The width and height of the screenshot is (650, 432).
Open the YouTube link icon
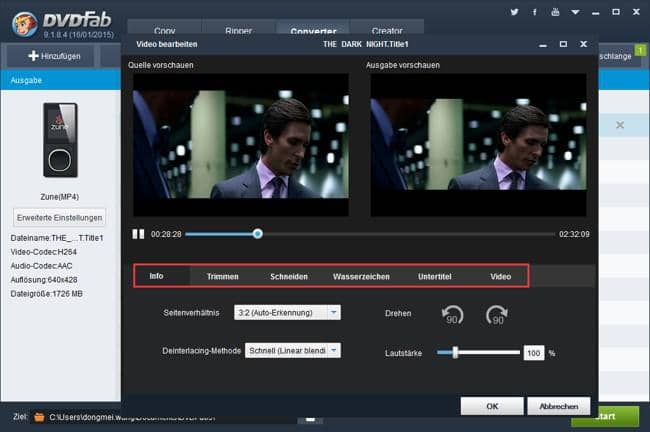(555, 12)
